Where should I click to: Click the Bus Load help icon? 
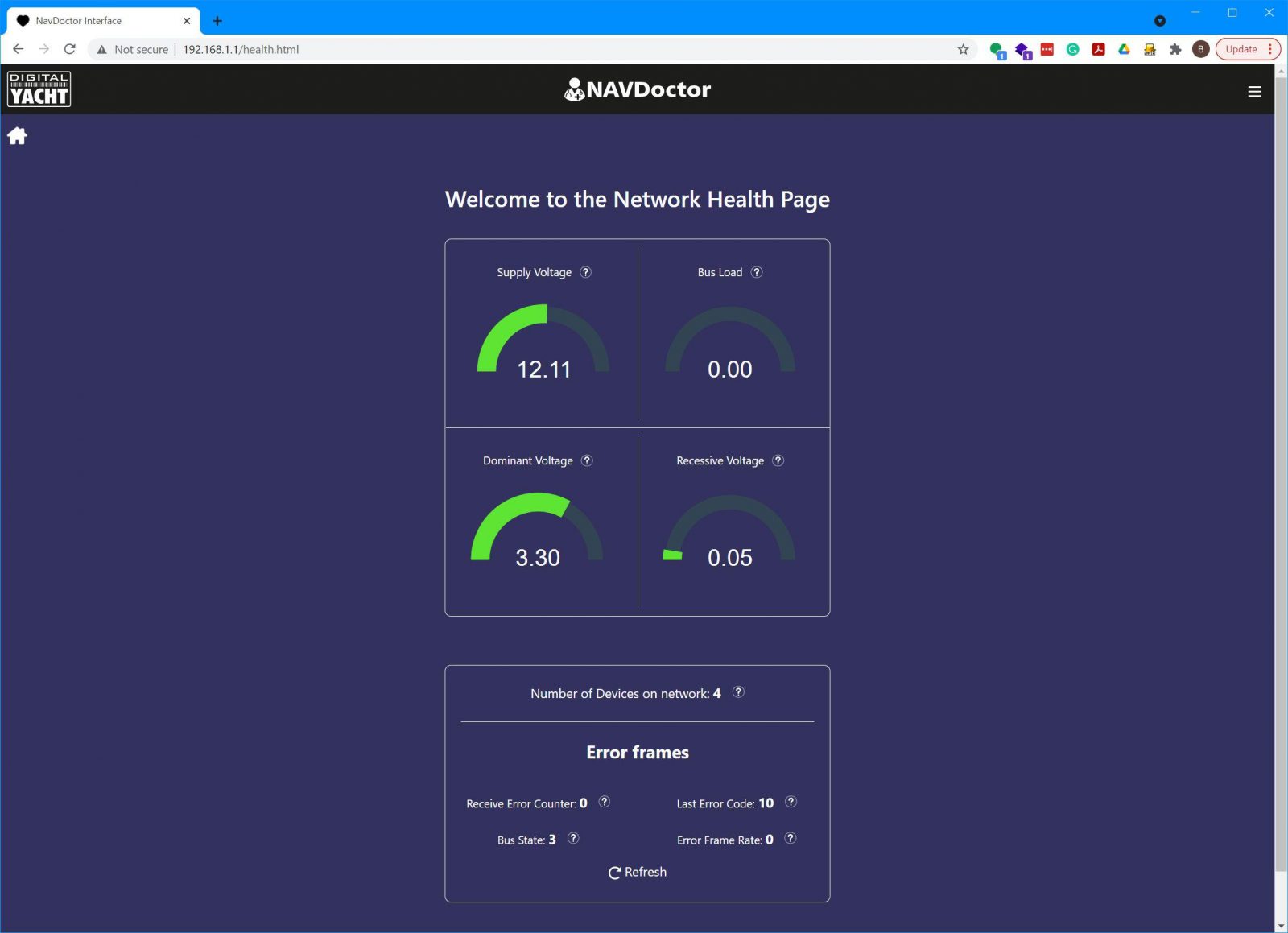(x=757, y=272)
